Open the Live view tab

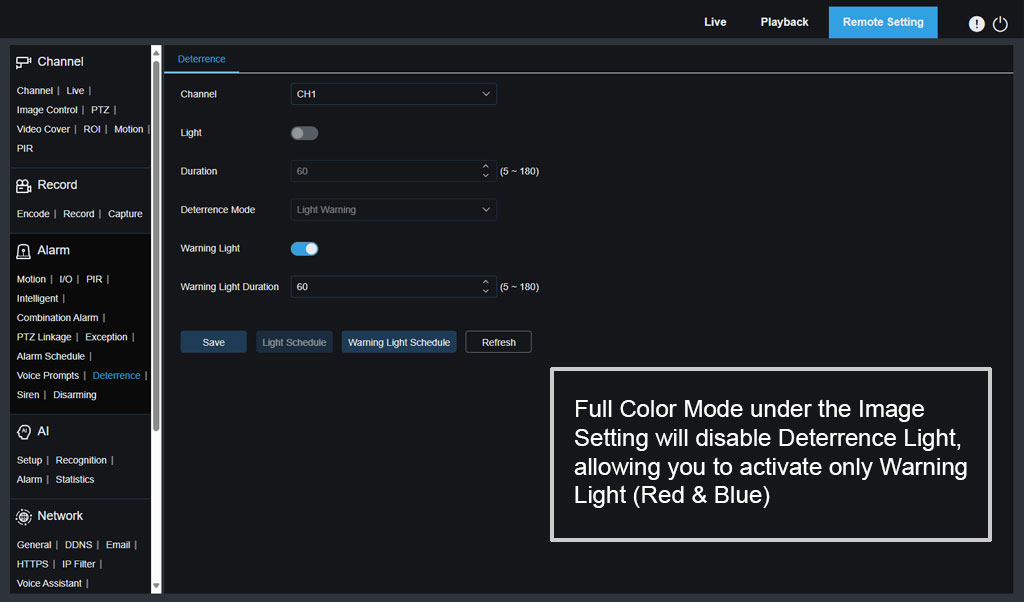715,22
